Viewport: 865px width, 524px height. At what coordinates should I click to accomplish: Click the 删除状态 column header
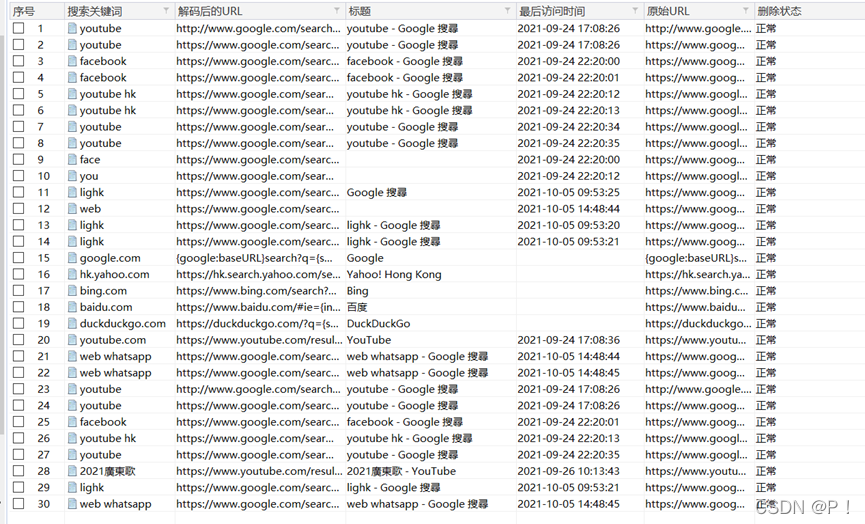[779, 11]
